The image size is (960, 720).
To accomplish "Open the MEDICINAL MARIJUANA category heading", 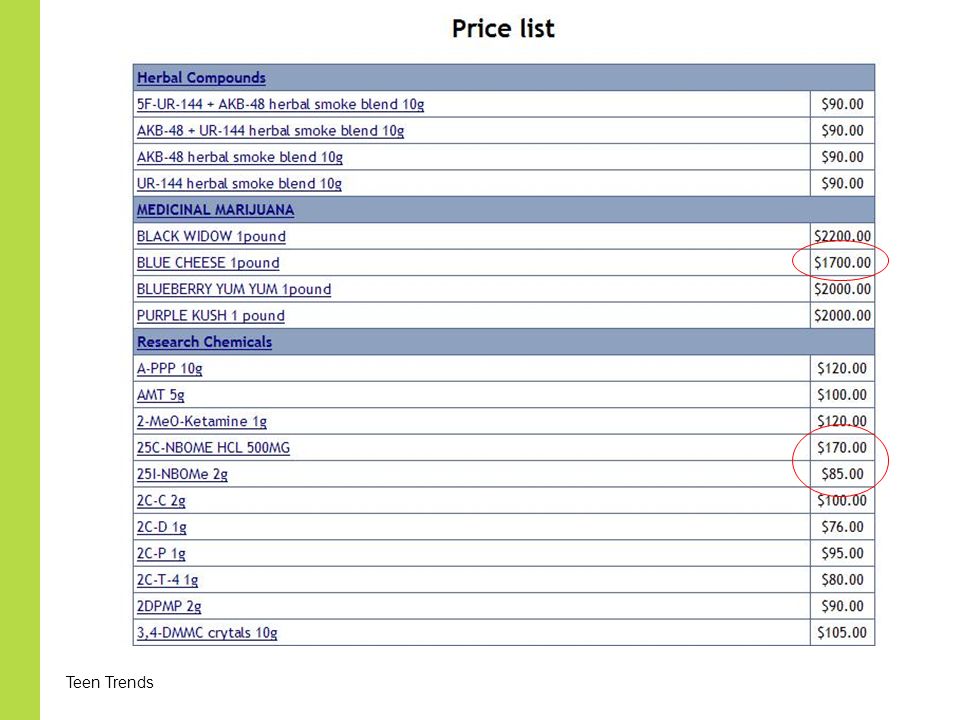I will 215,210.
